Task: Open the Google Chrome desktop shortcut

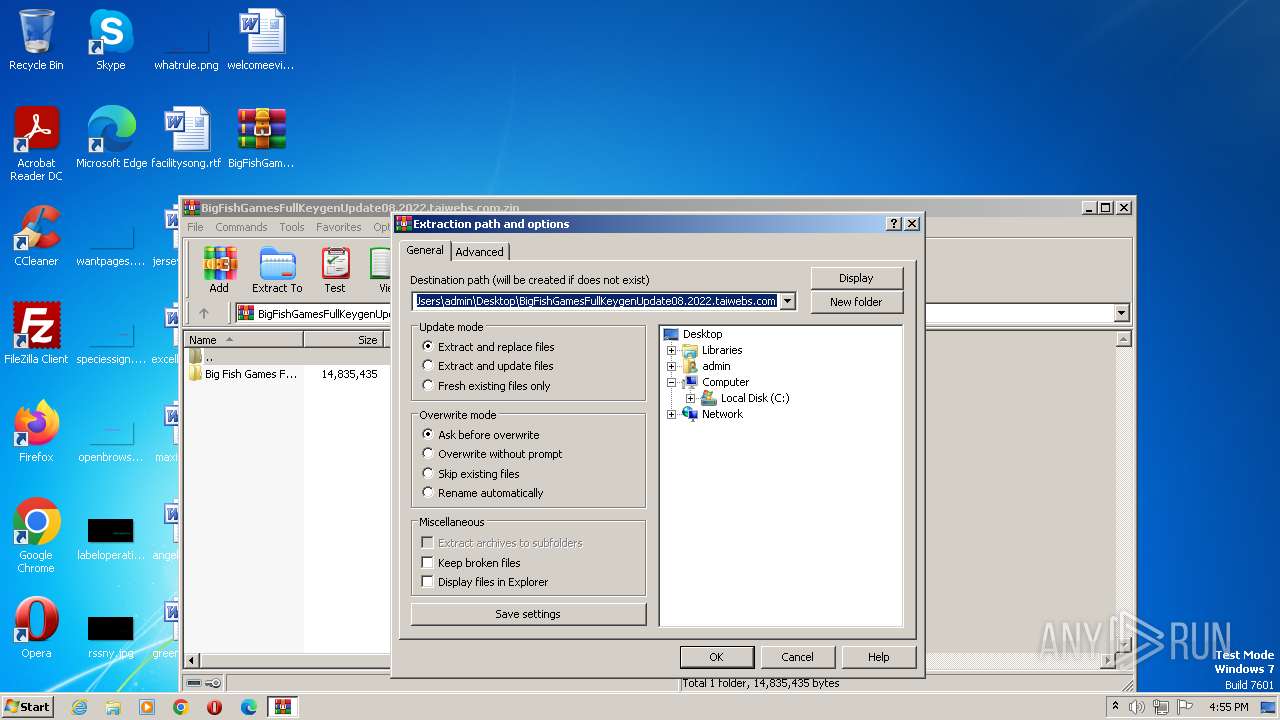Action: pos(36,535)
